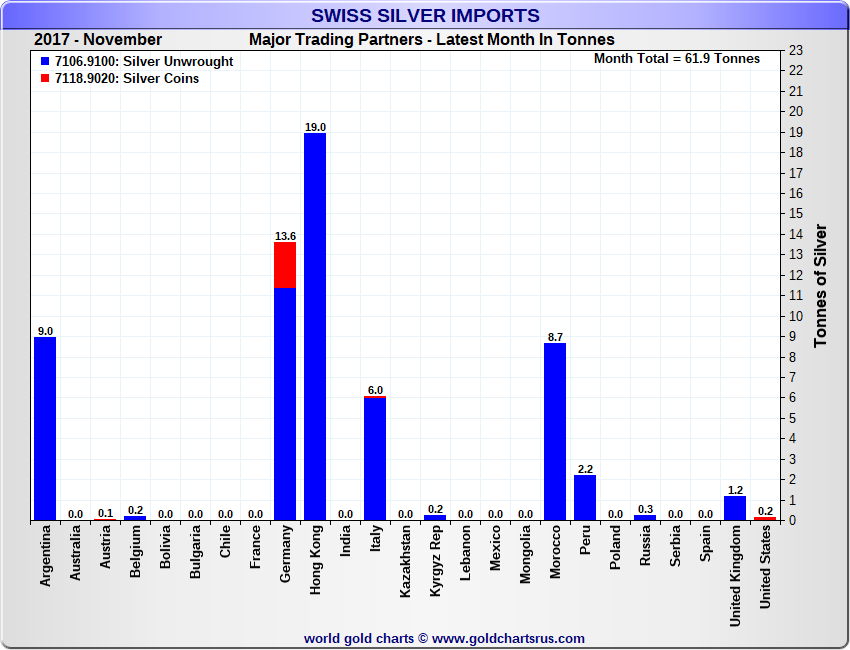Click the blue segment of Germany's bar
Screen dimensions: 850x650
point(285,403)
